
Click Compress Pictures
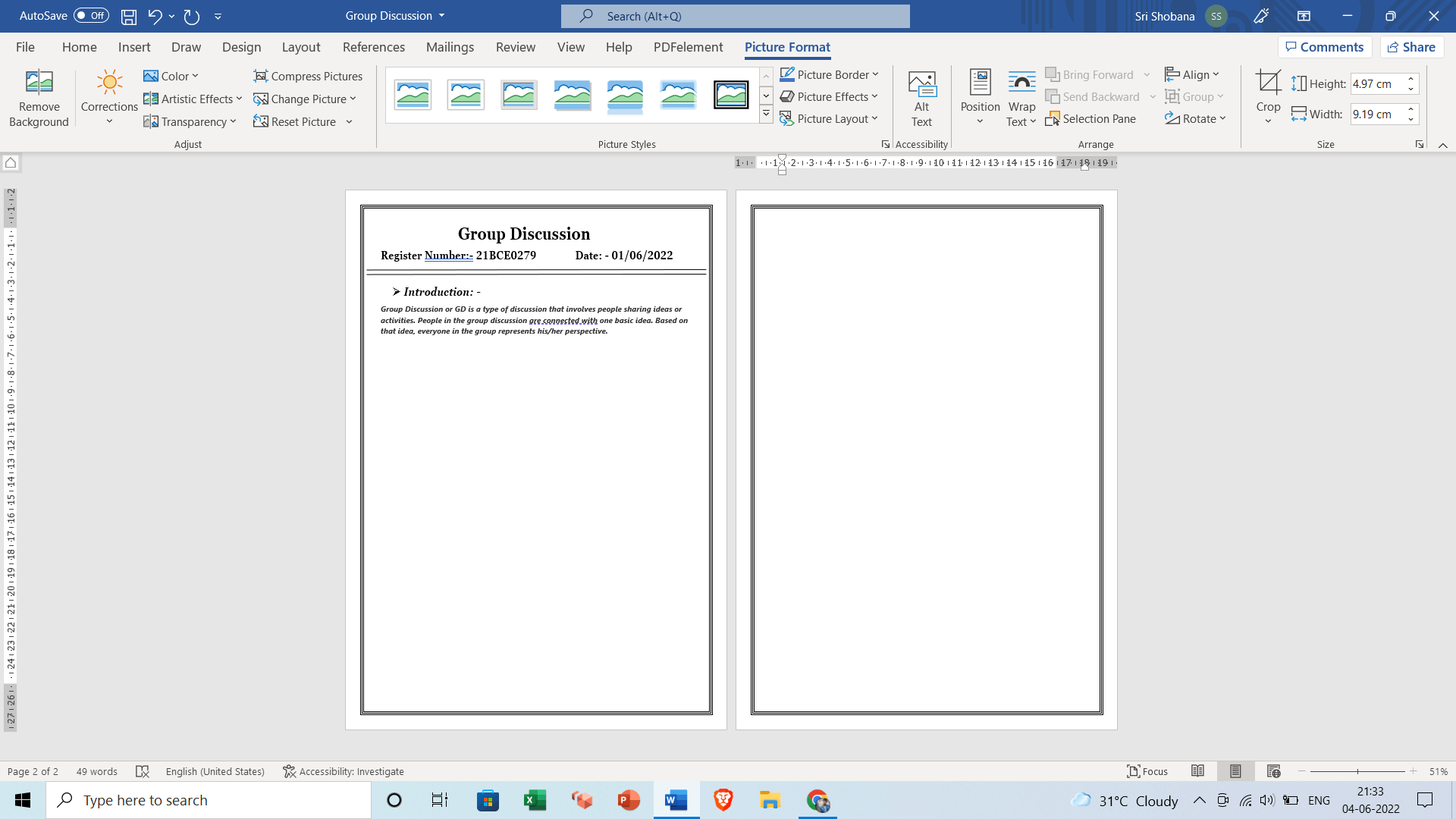(x=308, y=76)
